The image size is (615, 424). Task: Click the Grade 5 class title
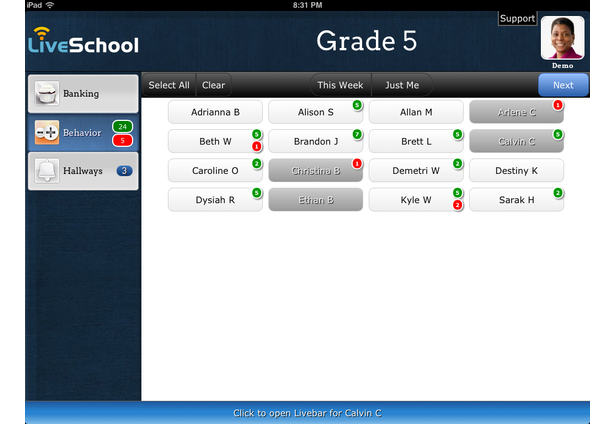click(x=366, y=41)
